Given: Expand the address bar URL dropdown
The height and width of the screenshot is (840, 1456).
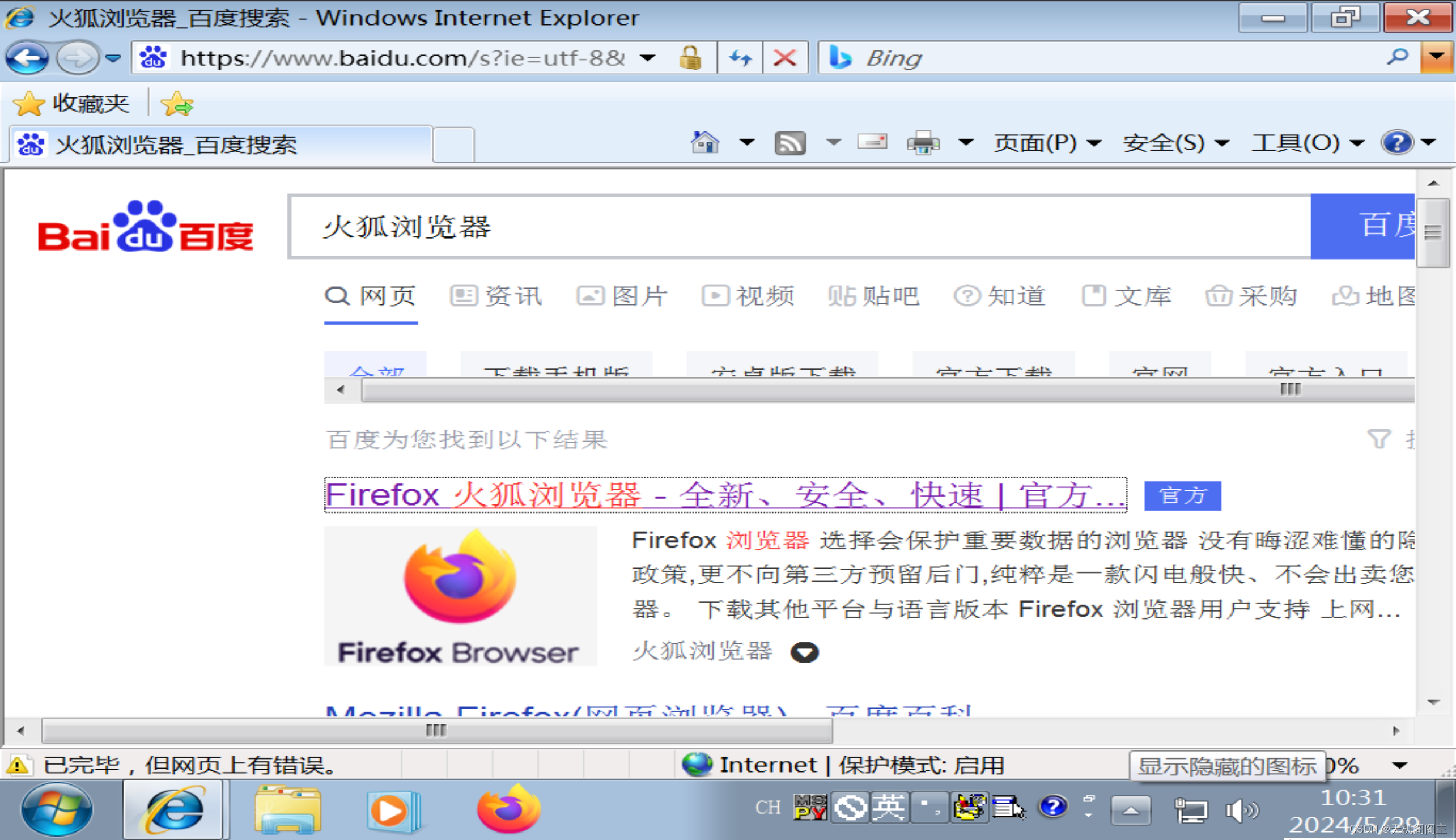Looking at the screenshot, I should (648, 58).
